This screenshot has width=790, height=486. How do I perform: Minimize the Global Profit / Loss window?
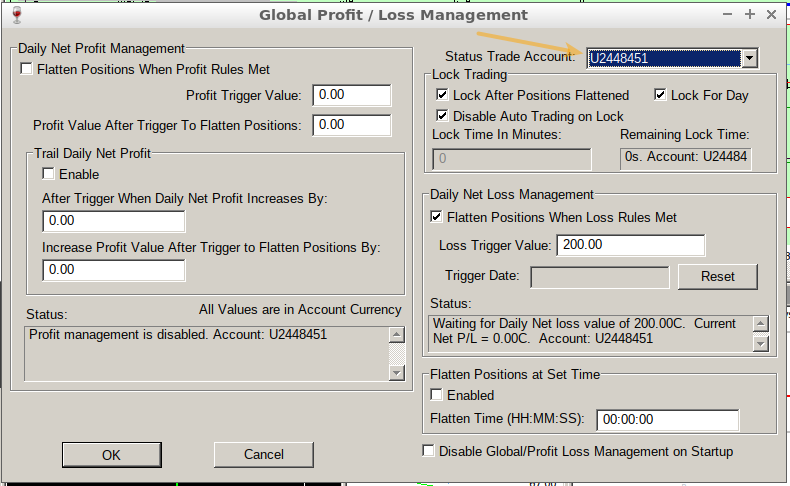pyautogui.click(x=727, y=15)
